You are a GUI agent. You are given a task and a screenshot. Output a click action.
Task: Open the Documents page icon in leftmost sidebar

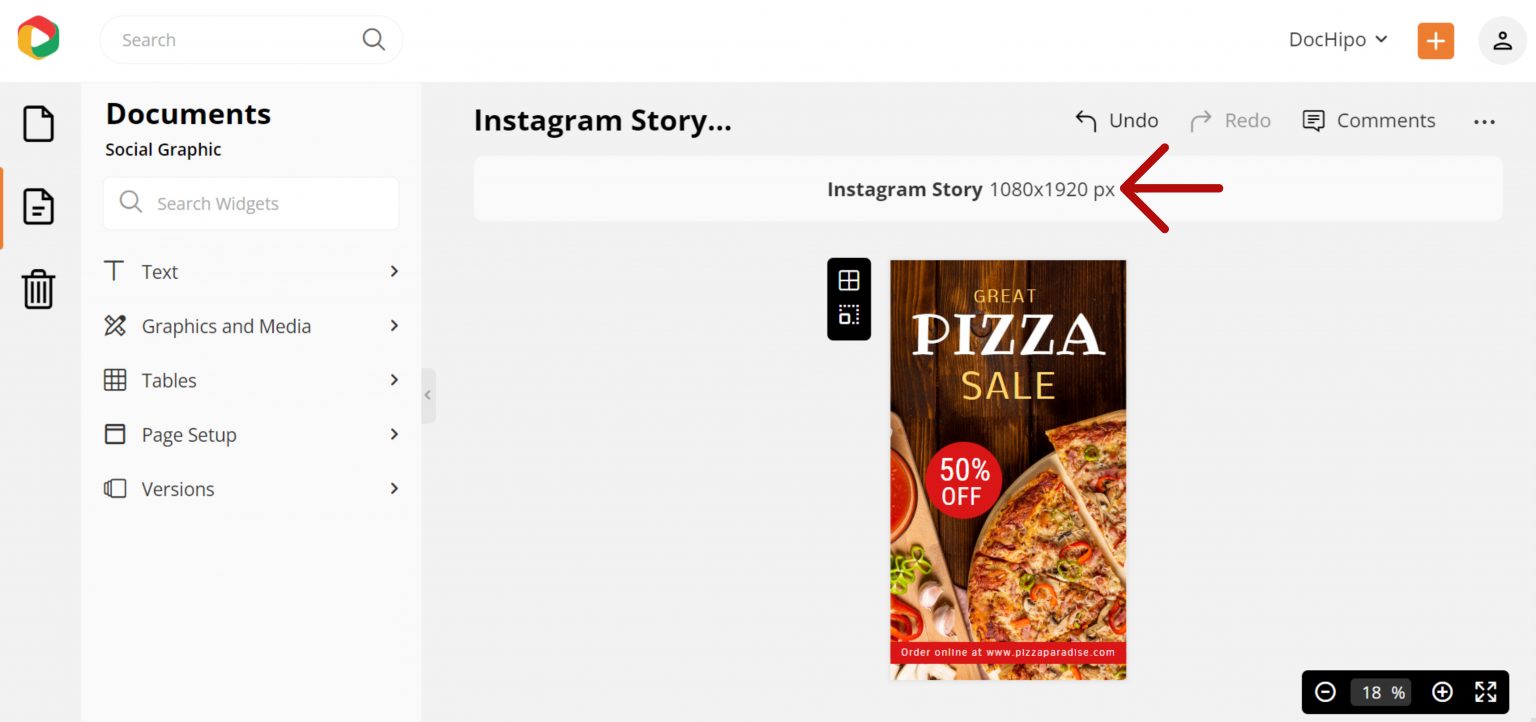tap(38, 207)
